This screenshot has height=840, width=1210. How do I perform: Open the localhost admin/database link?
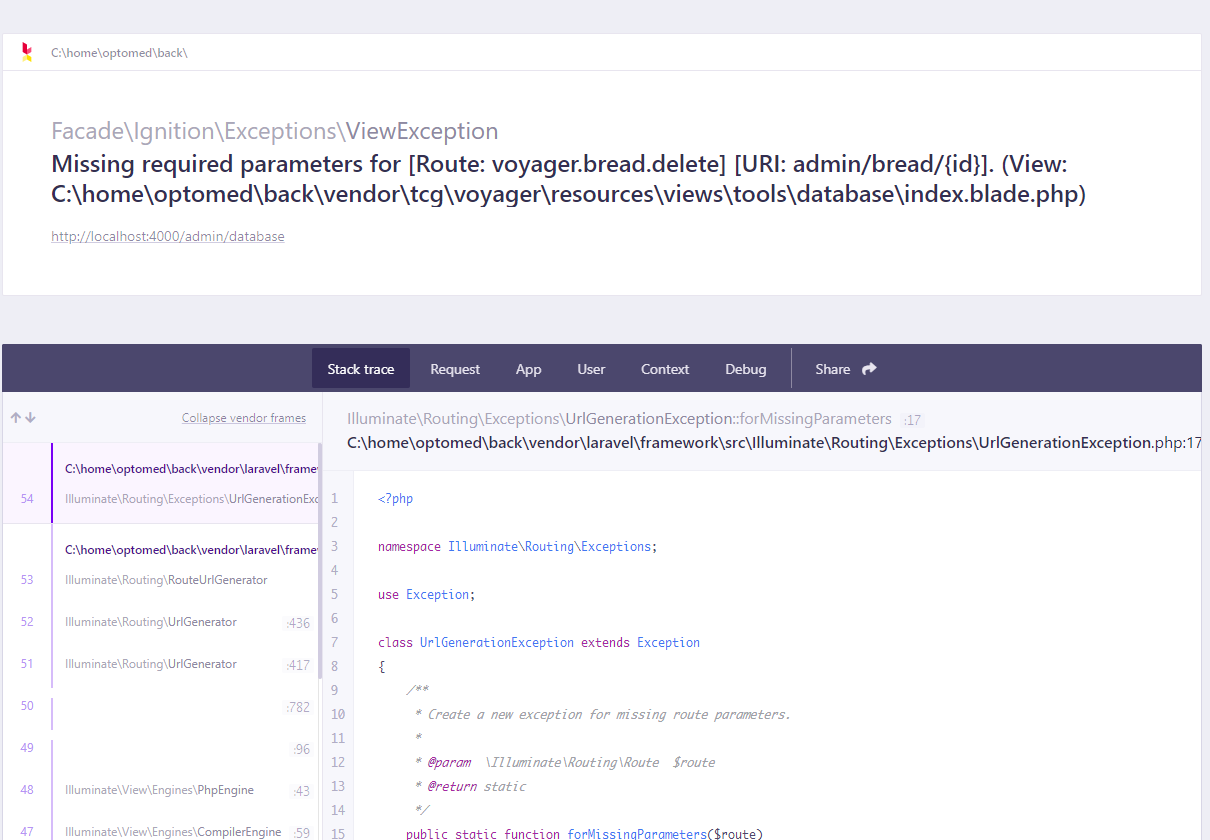(167, 236)
